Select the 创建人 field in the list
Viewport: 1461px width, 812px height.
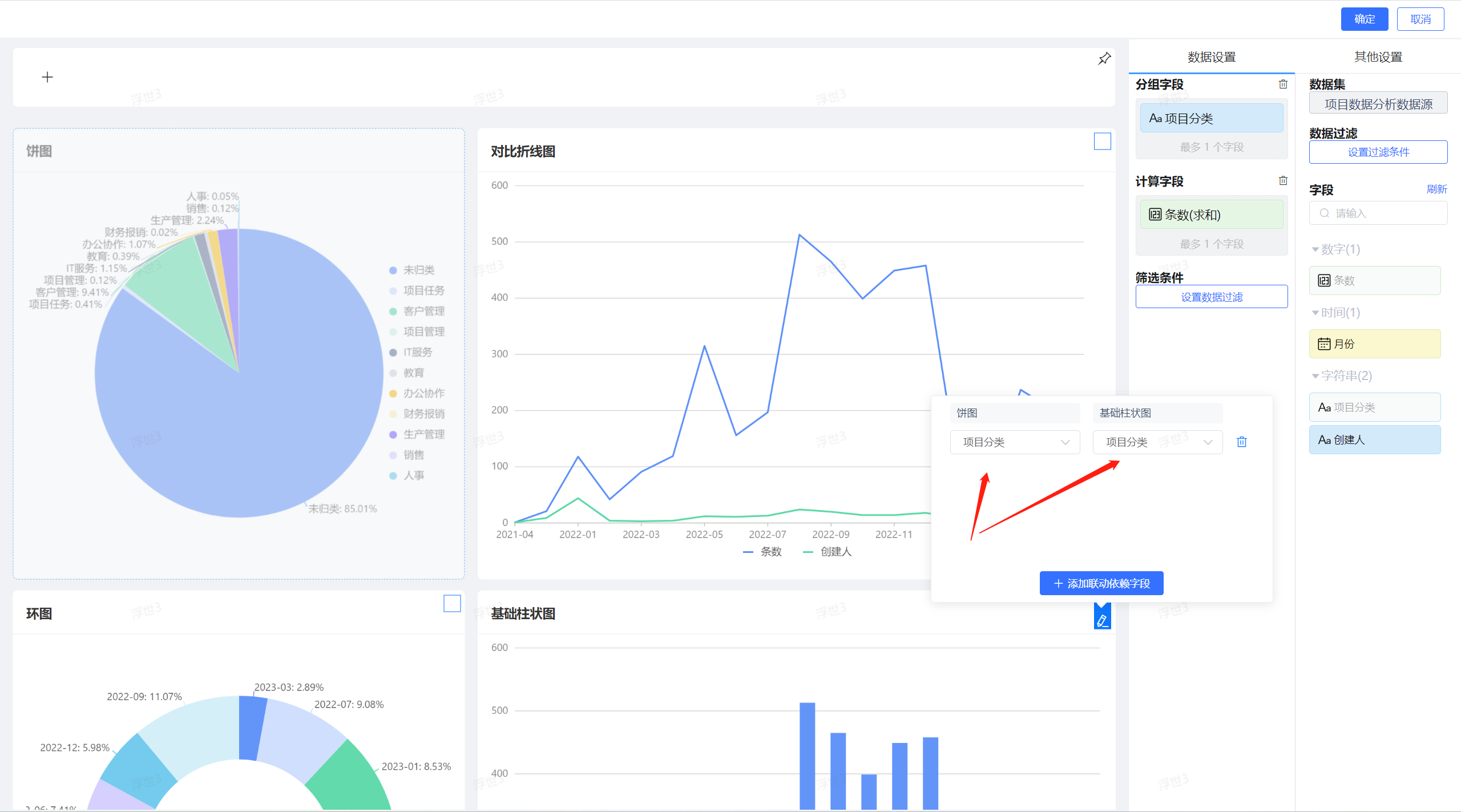click(1374, 440)
